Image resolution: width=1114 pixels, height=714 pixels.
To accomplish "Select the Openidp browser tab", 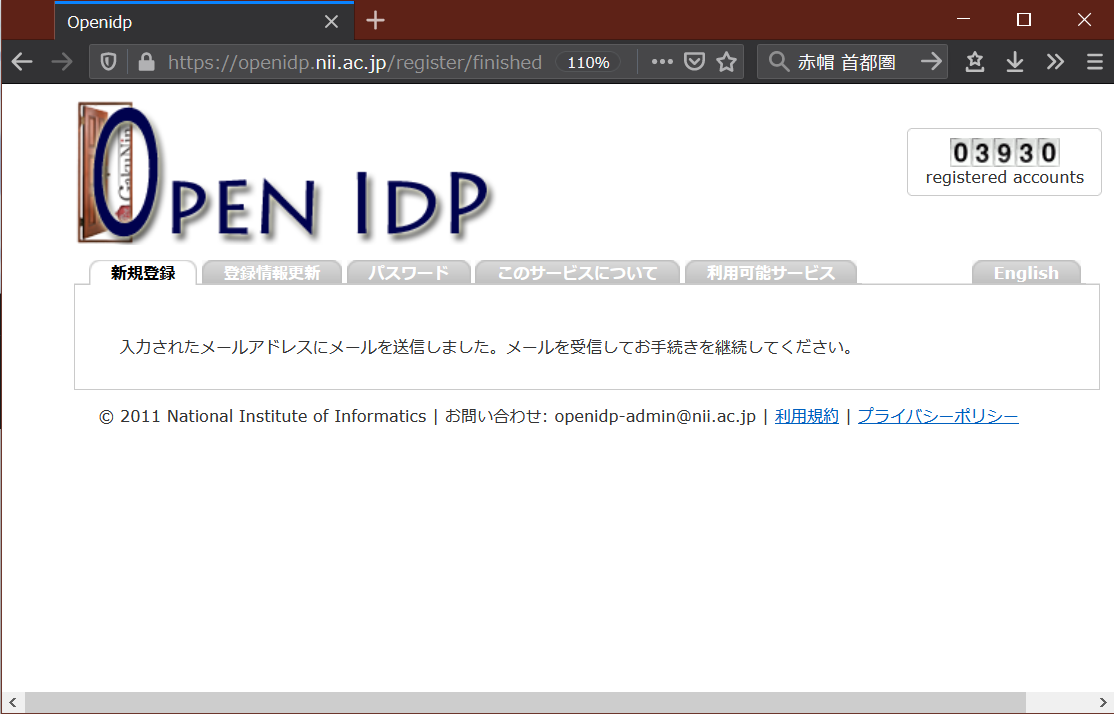I will [204, 21].
